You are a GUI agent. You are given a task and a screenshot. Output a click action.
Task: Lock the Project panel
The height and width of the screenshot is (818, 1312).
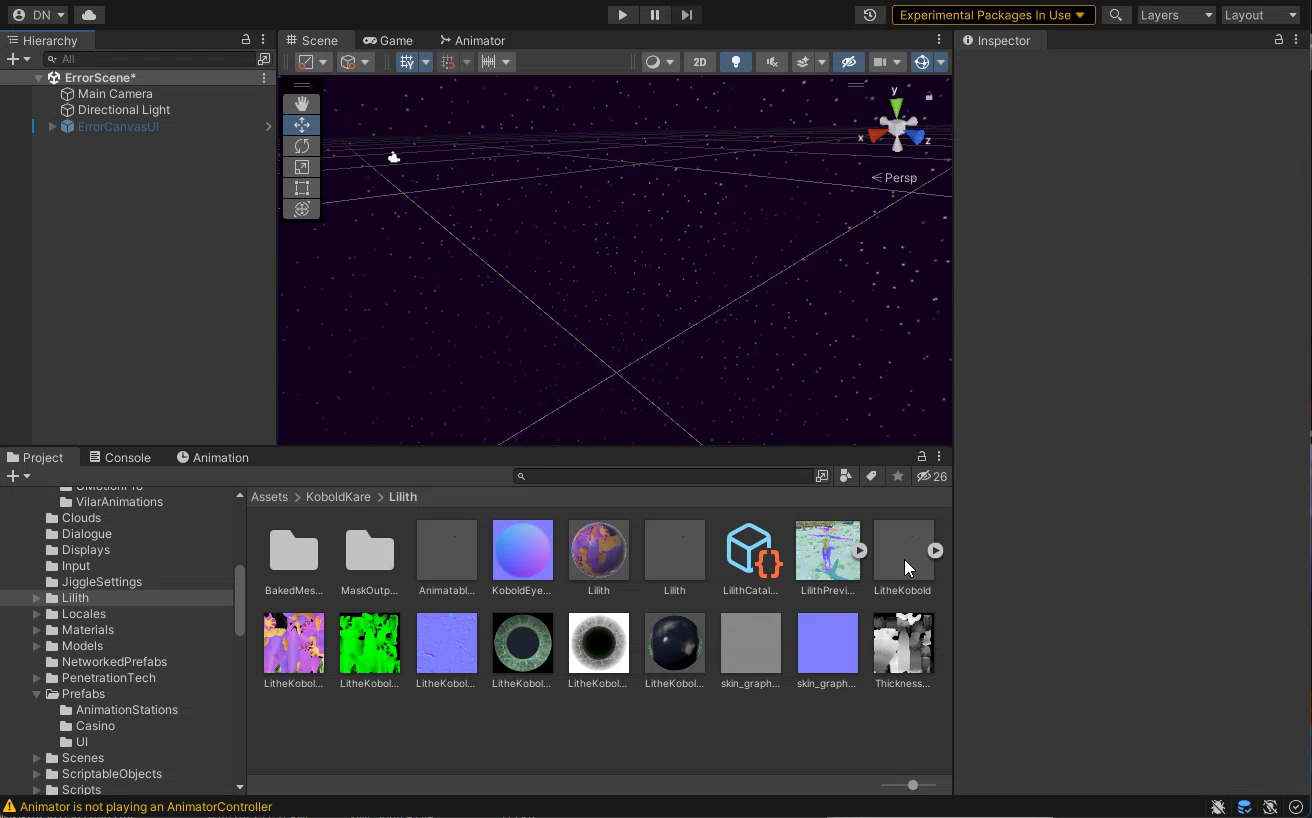tap(922, 457)
